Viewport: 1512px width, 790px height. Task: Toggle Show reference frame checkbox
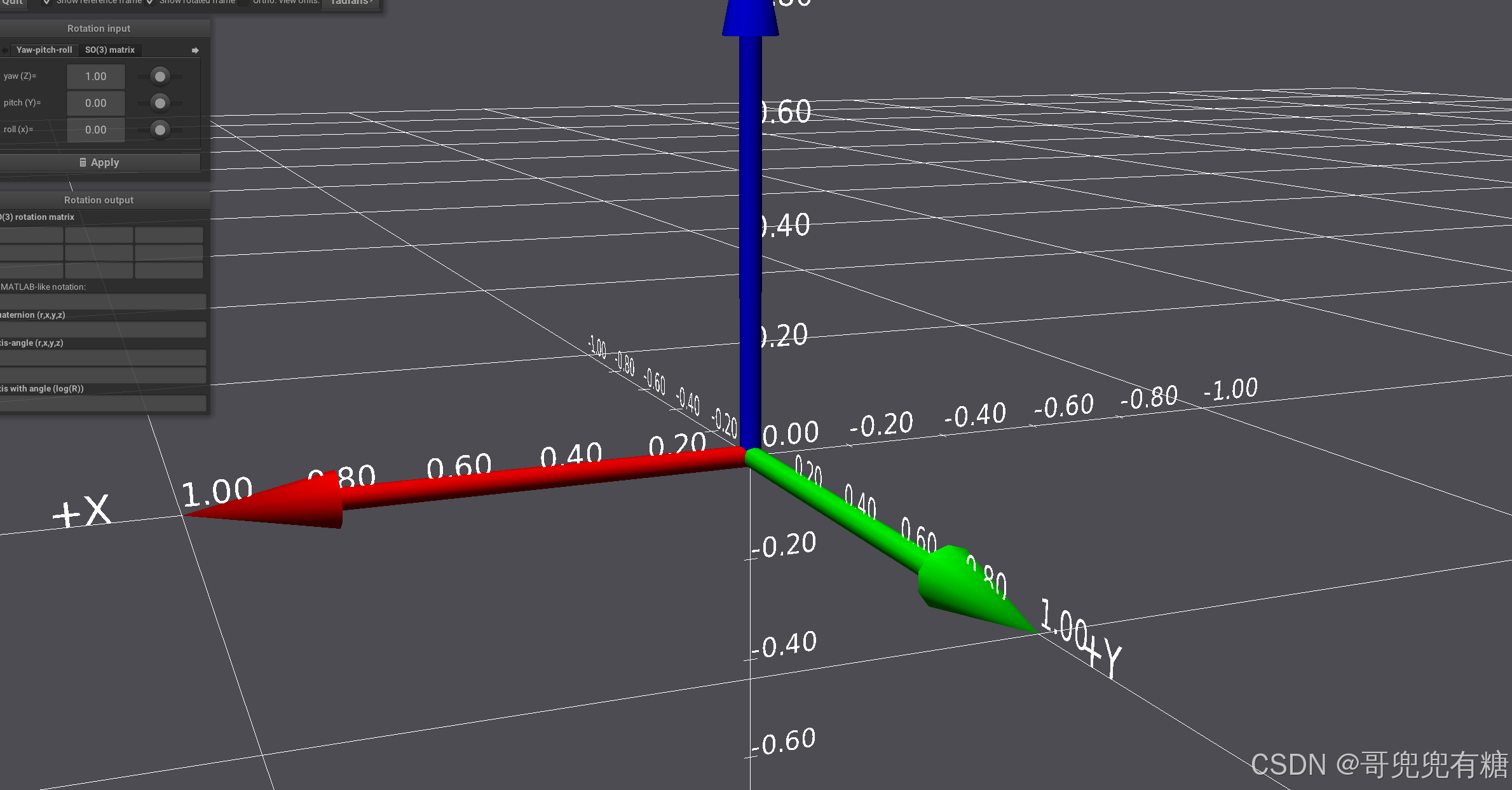point(46,2)
